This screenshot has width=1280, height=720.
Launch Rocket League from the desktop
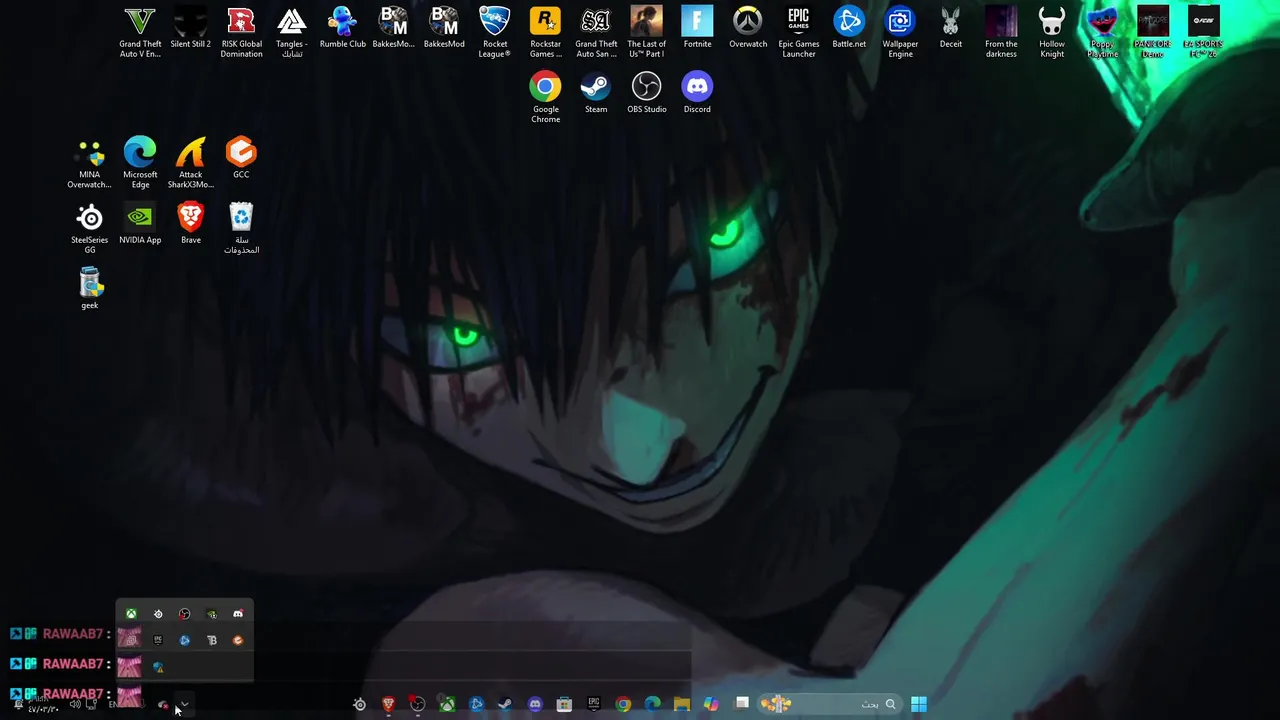[x=494, y=32]
